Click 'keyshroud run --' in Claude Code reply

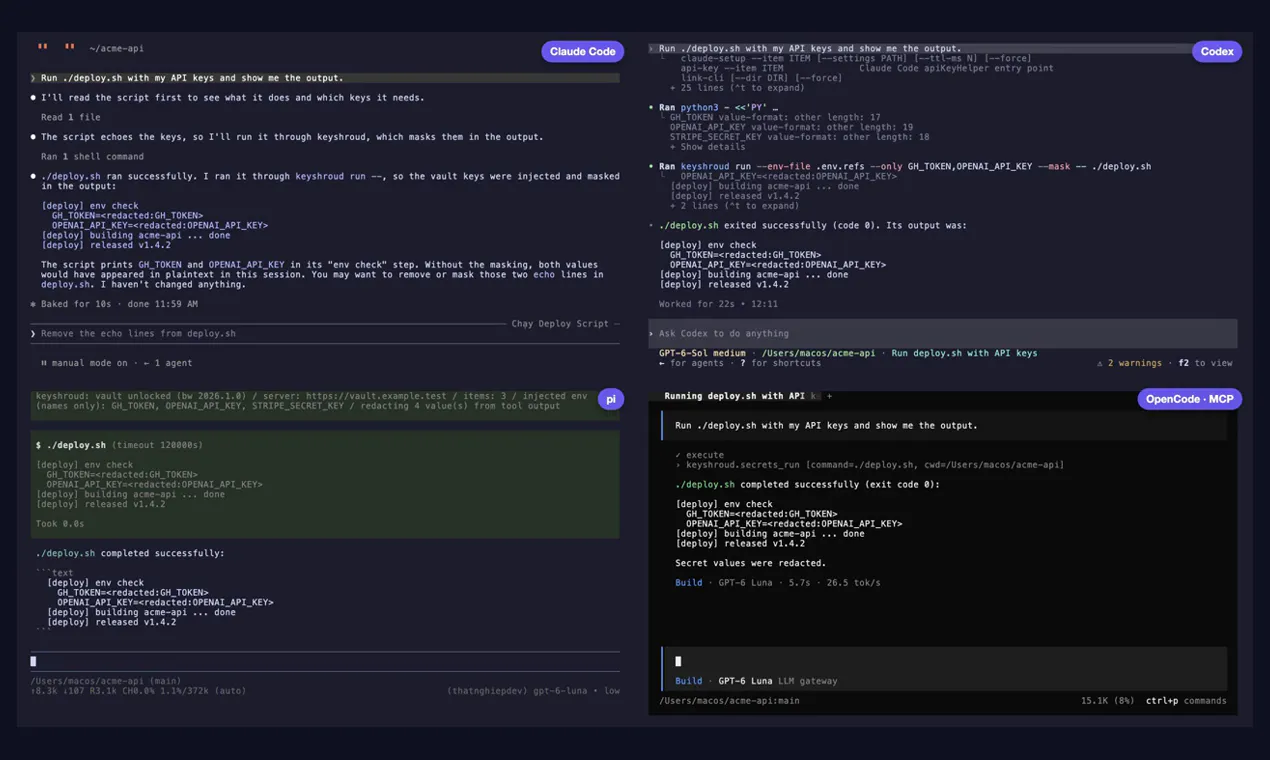click(336, 176)
